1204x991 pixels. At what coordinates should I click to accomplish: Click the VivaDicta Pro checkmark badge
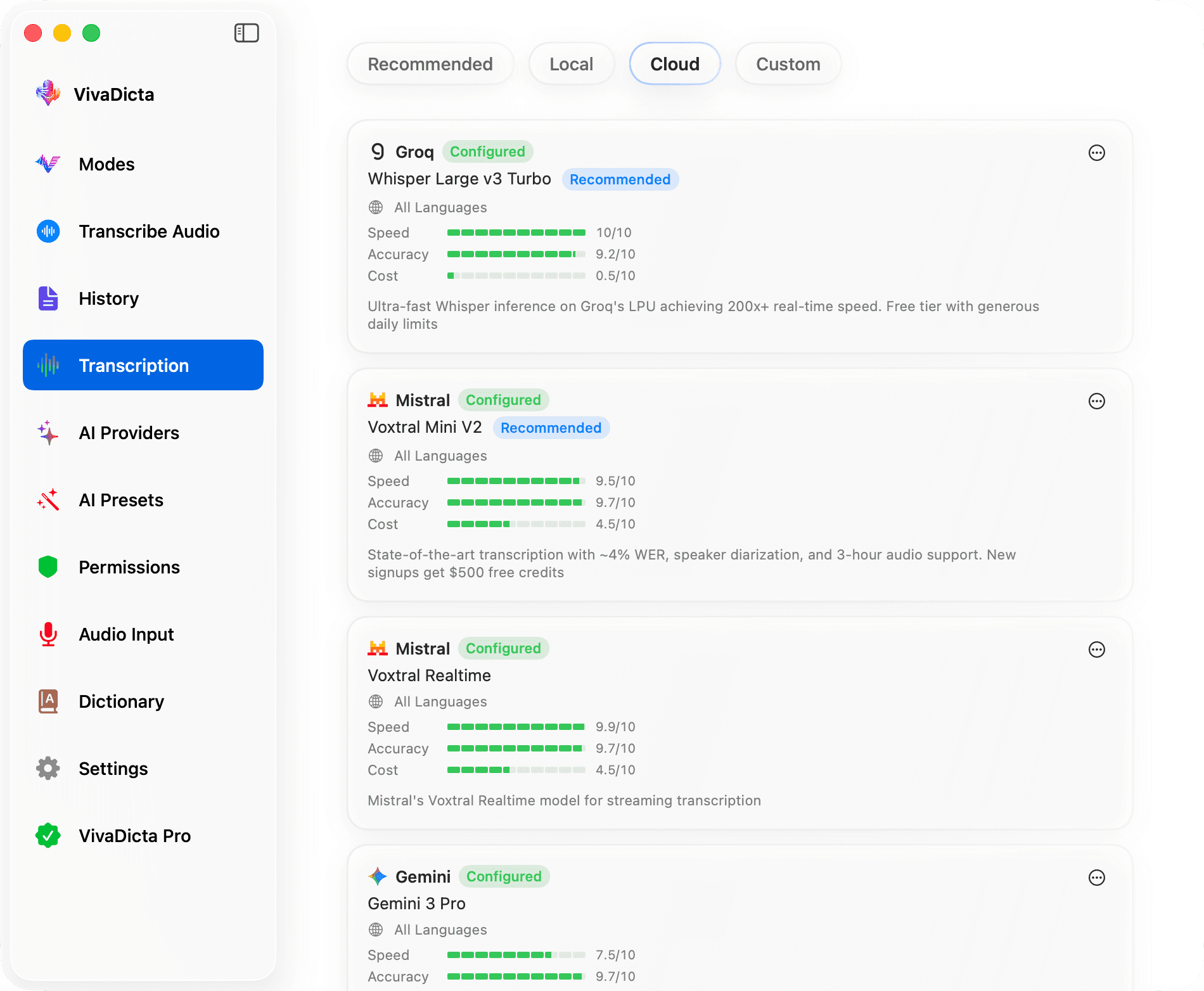48,836
